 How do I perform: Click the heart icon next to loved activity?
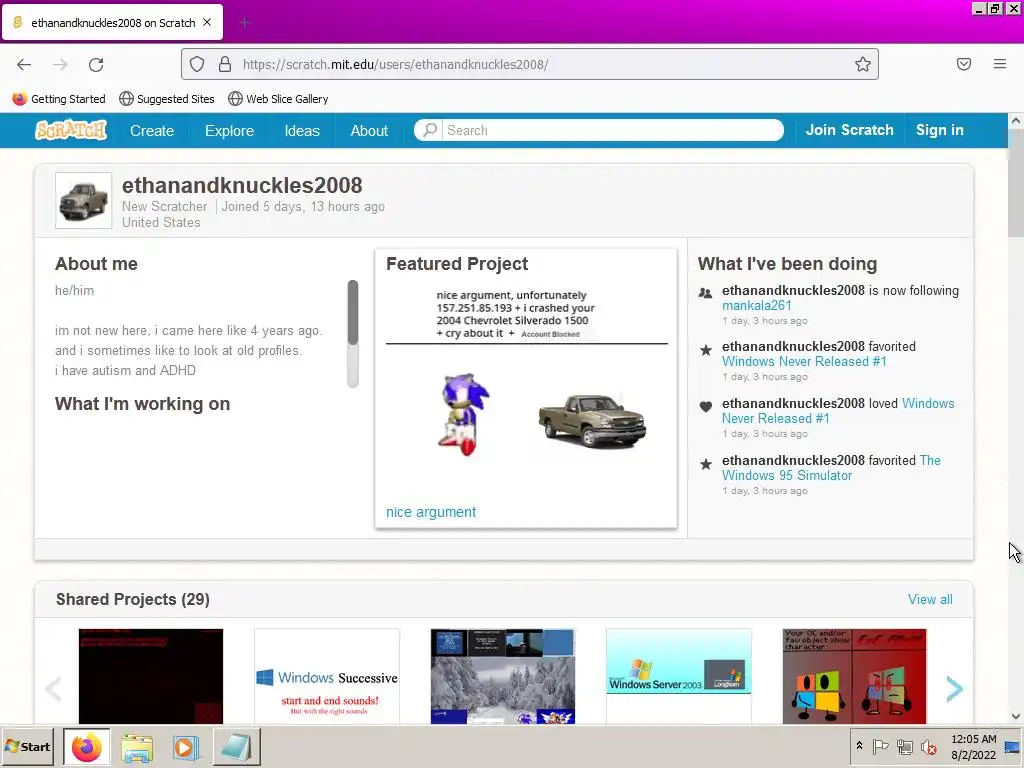pyautogui.click(x=705, y=406)
